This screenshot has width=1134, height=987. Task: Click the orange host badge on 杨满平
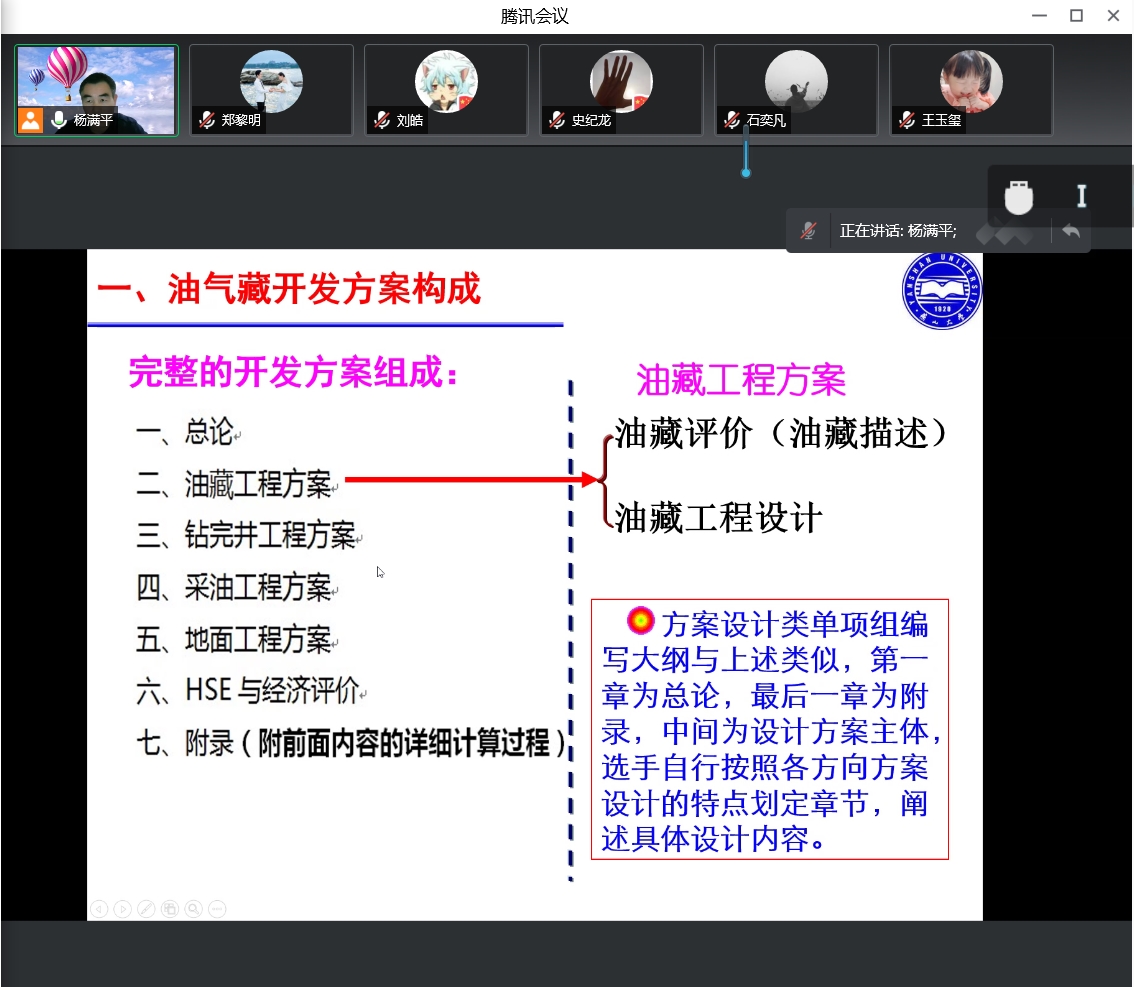[31, 121]
